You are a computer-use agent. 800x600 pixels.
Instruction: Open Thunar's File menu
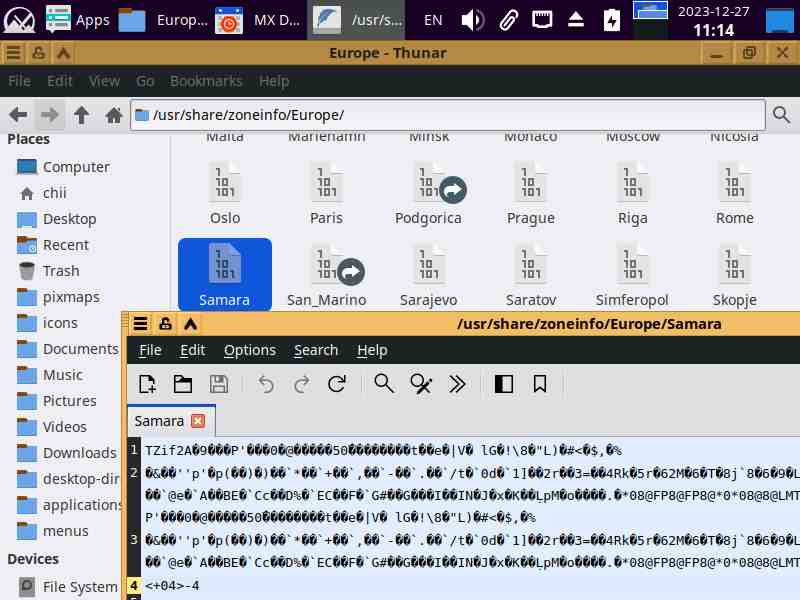point(19,81)
